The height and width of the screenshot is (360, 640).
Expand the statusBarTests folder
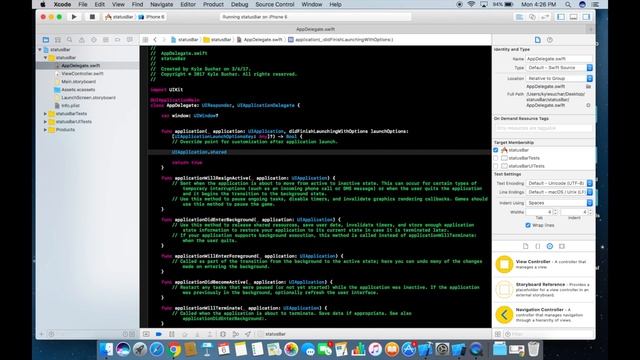point(45,114)
